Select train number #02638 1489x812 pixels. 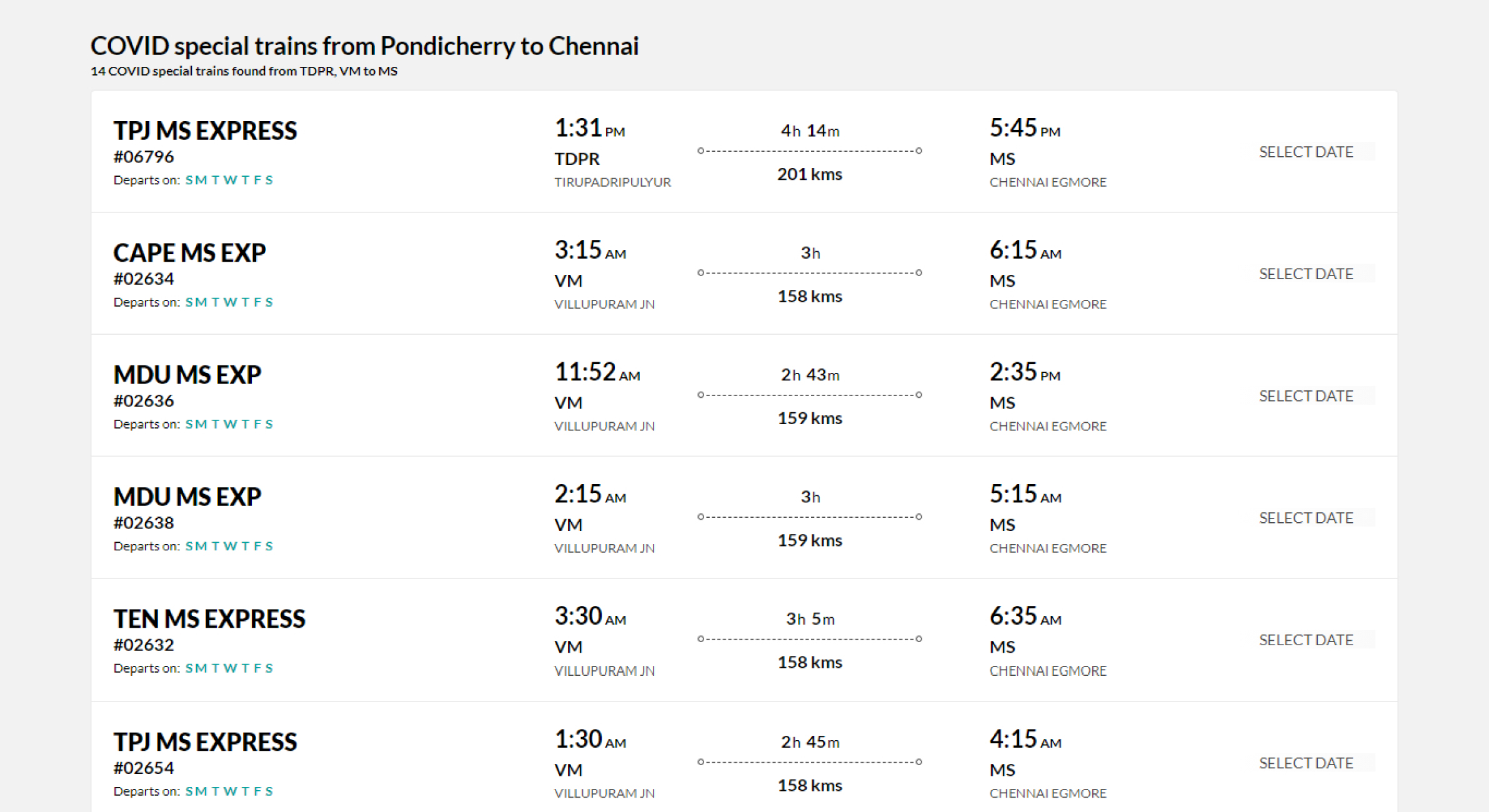click(x=144, y=522)
